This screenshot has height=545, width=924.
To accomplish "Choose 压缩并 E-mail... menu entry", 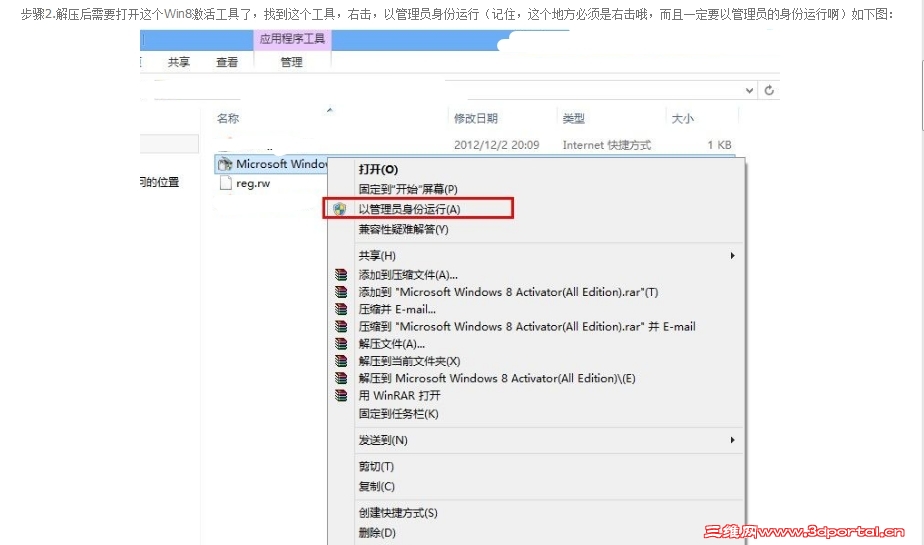I will click(397, 309).
